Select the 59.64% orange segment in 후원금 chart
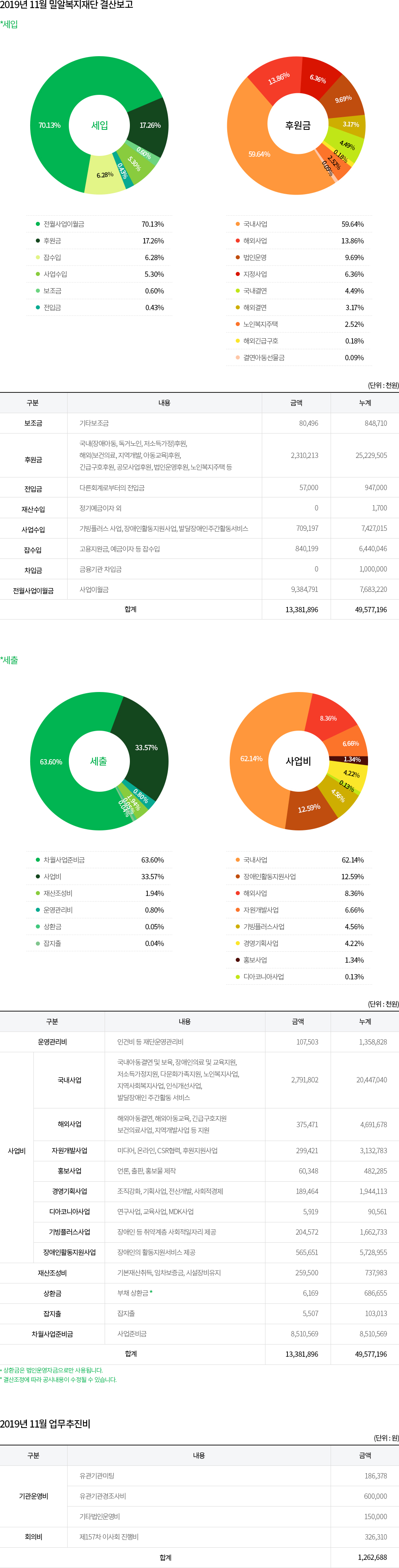Viewport: 399px width, 1568px height. pos(259,154)
